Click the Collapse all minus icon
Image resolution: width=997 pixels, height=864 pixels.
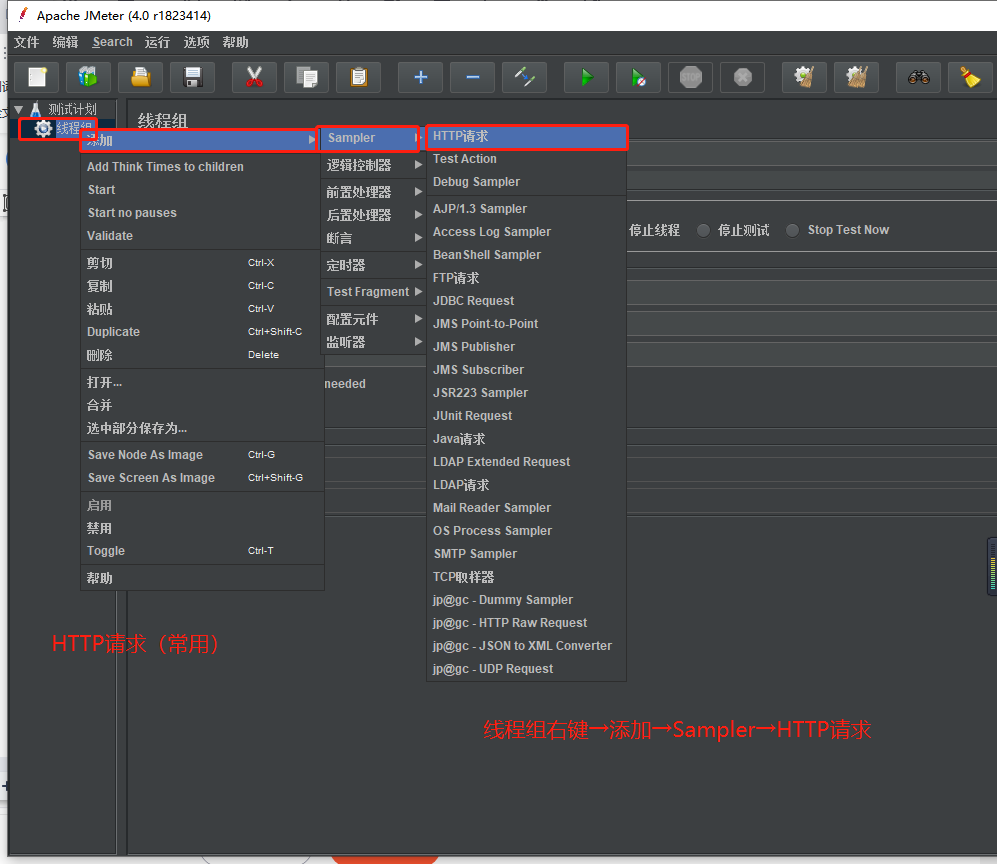coord(472,78)
